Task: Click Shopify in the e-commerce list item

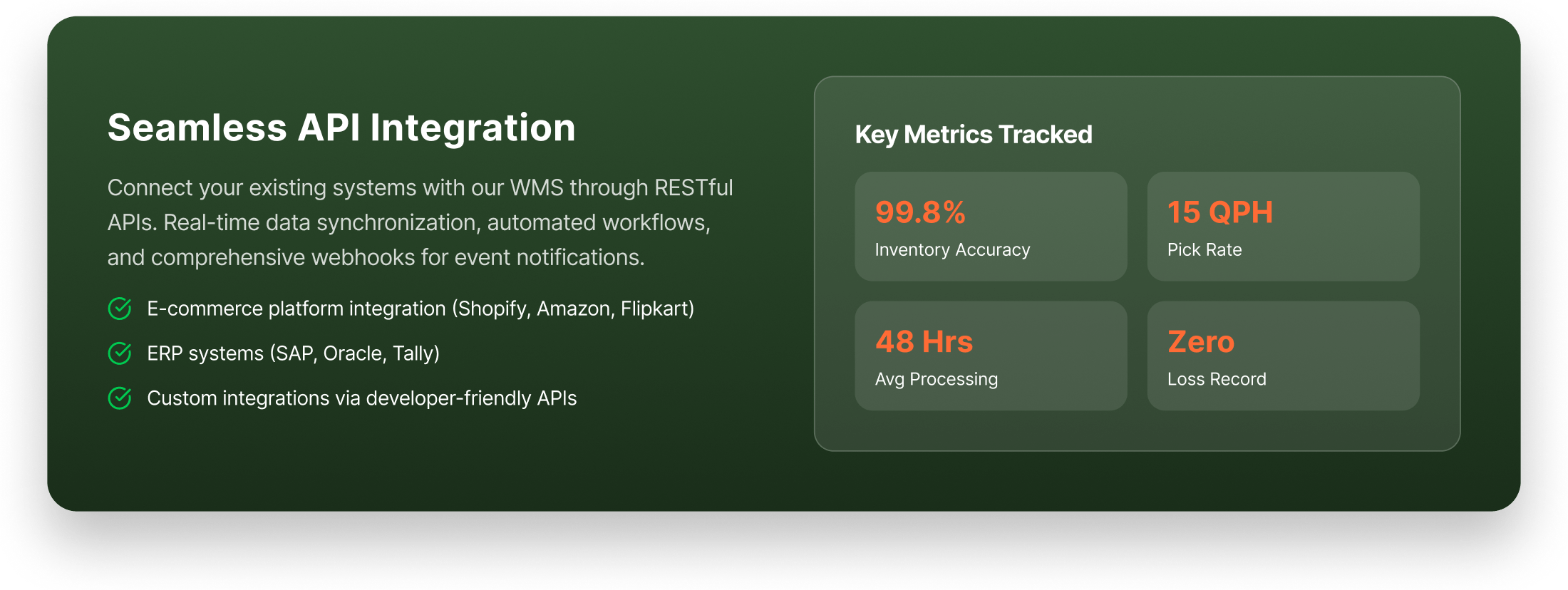Action: tap(492, 309)
